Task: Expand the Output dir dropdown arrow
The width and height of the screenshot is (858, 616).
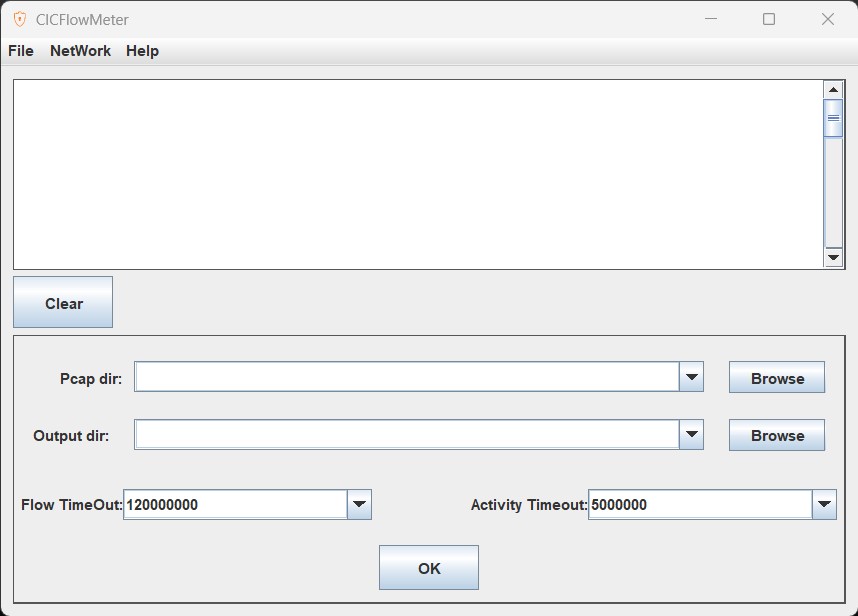Action: click(692, 434)
